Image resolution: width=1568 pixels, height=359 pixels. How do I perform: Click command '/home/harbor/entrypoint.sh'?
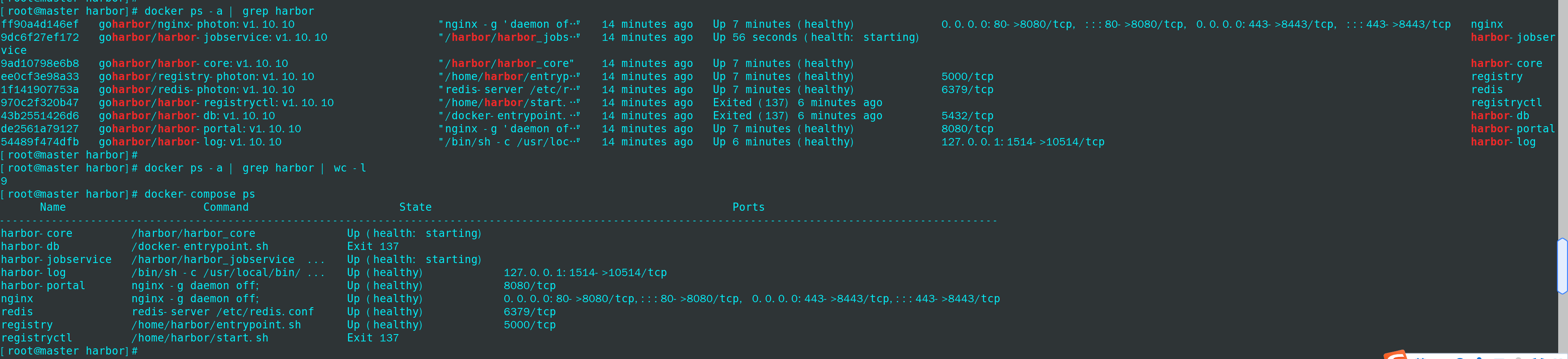pyautogui.click(x=216, y=325)
